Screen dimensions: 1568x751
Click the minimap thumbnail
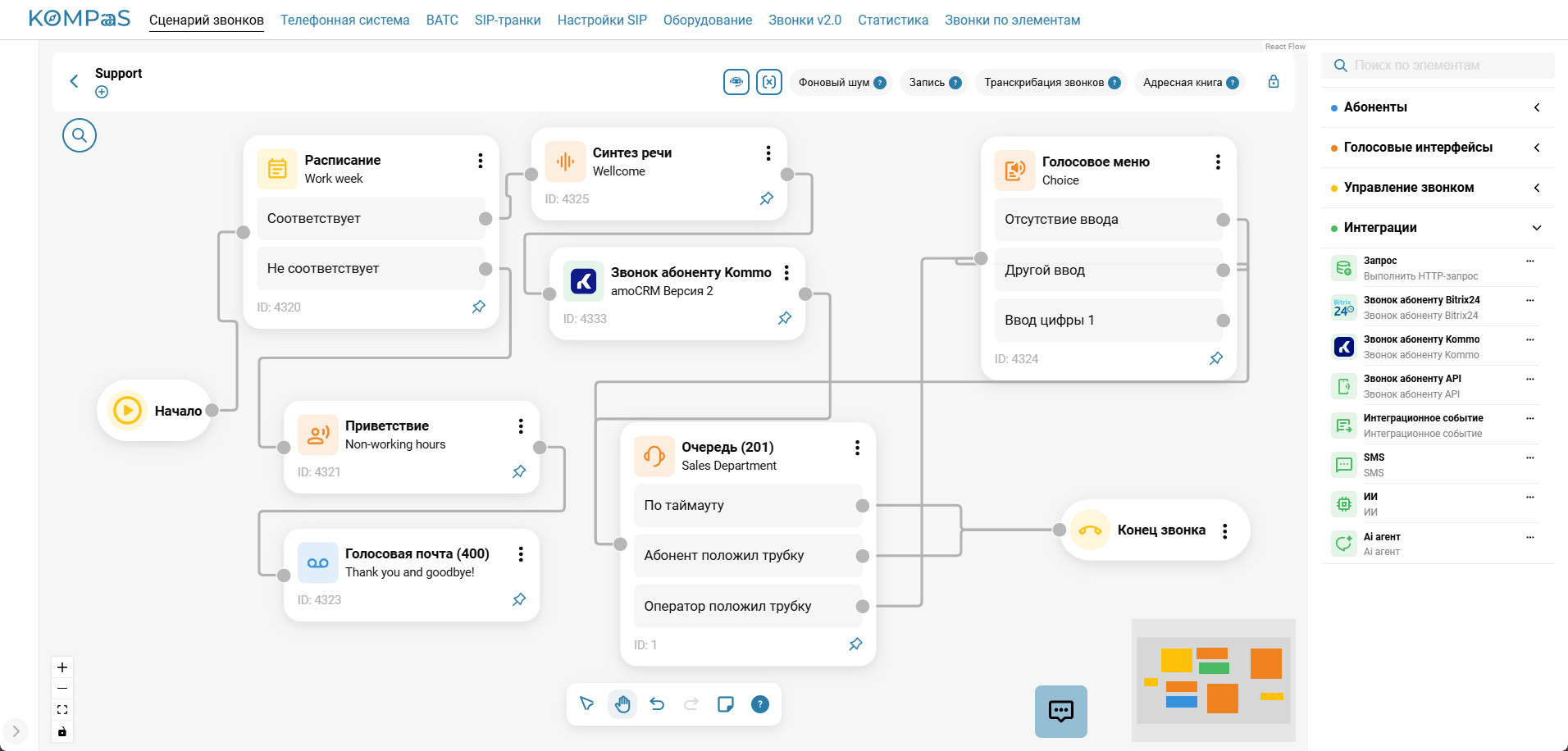[x=1213, y=680]
